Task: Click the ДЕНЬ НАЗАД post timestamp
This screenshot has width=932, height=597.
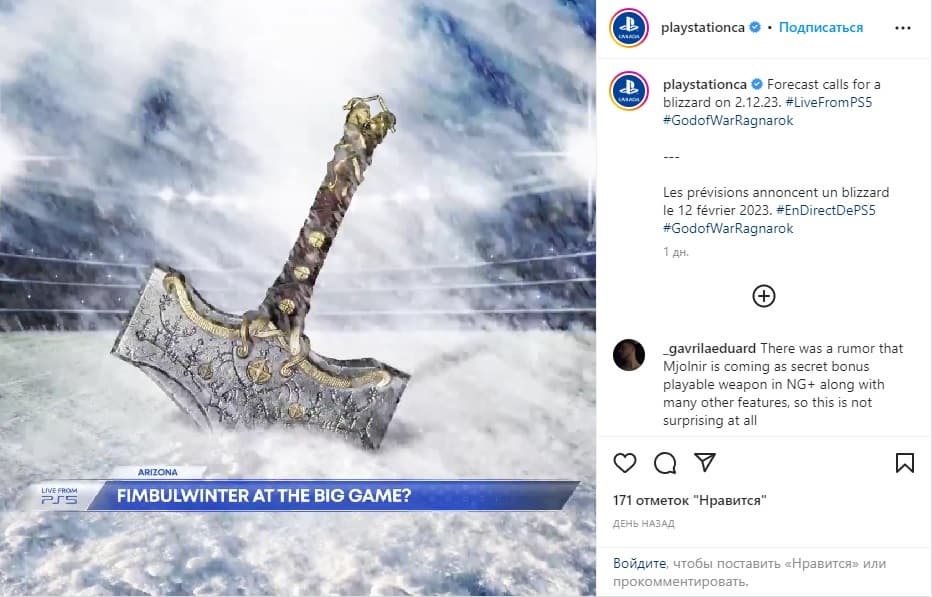Action: [644, 524]
